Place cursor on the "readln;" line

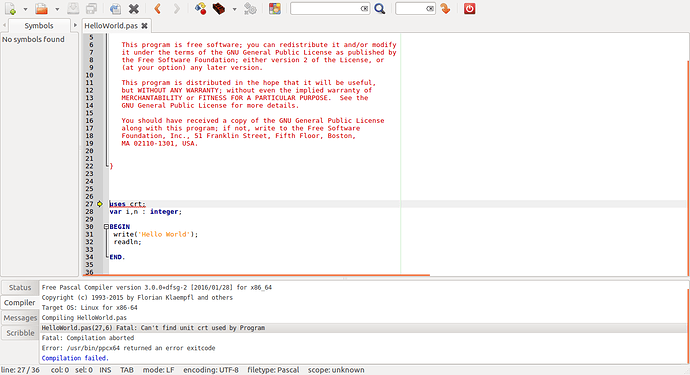127,242
